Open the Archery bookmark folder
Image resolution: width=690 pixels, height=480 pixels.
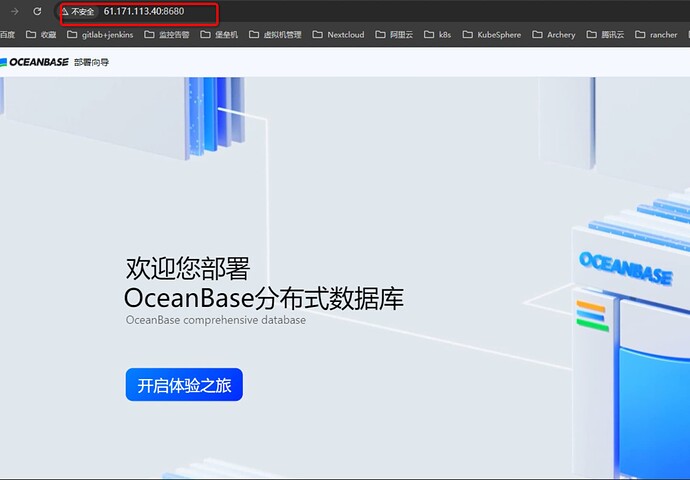click(554, 35)
